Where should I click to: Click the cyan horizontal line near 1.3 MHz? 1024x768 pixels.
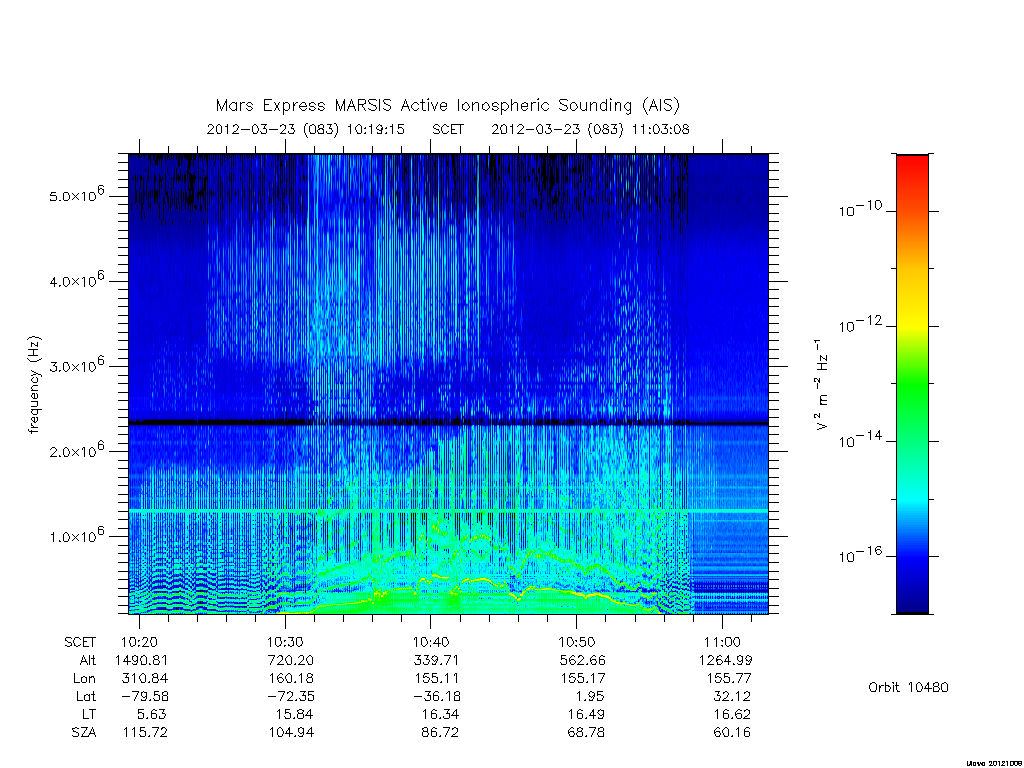tap(448, 510)
